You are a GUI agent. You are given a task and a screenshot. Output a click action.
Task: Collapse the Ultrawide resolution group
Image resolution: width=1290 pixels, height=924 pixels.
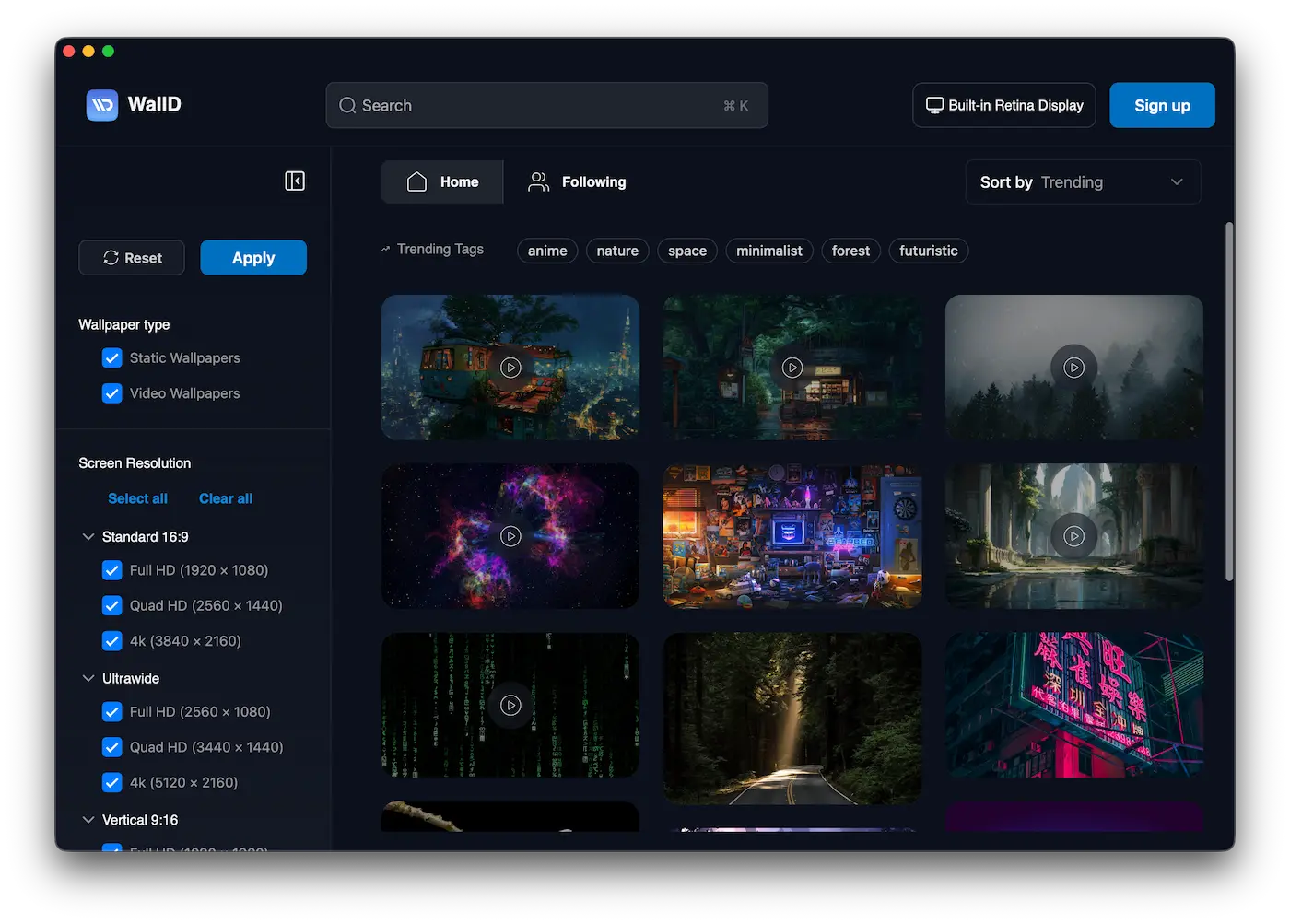coord(88,679)
